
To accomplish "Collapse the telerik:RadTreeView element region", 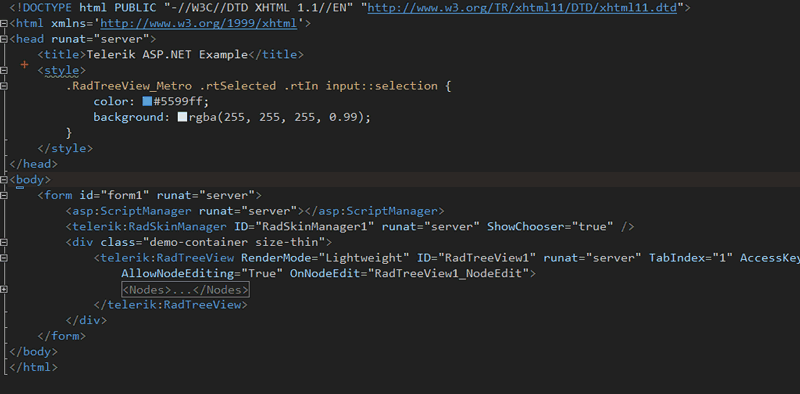I will coord(4,258).
